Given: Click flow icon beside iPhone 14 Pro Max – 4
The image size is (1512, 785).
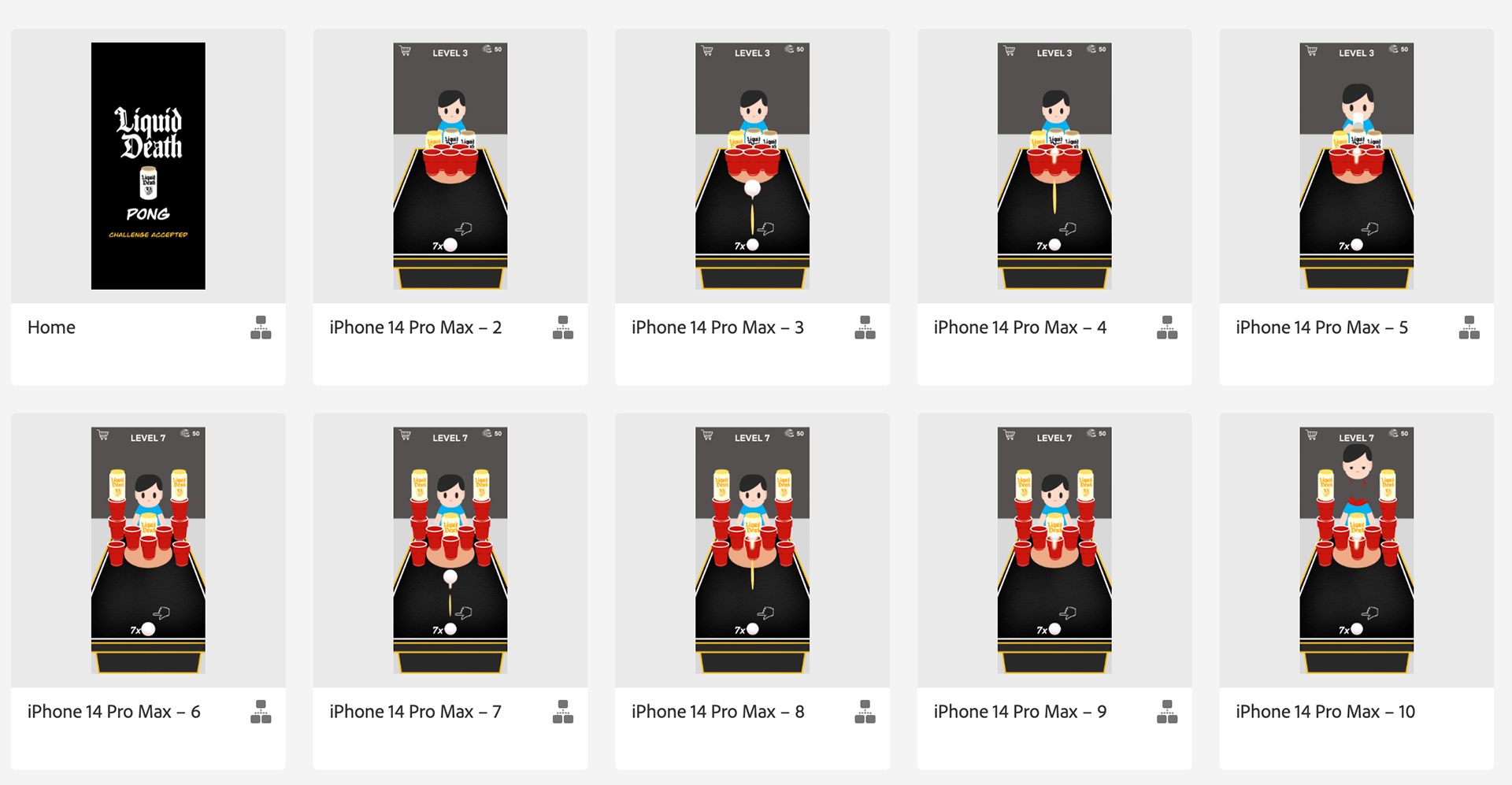Looking at the screenshot, I should pyautogui.click(x=1167, y=328).
